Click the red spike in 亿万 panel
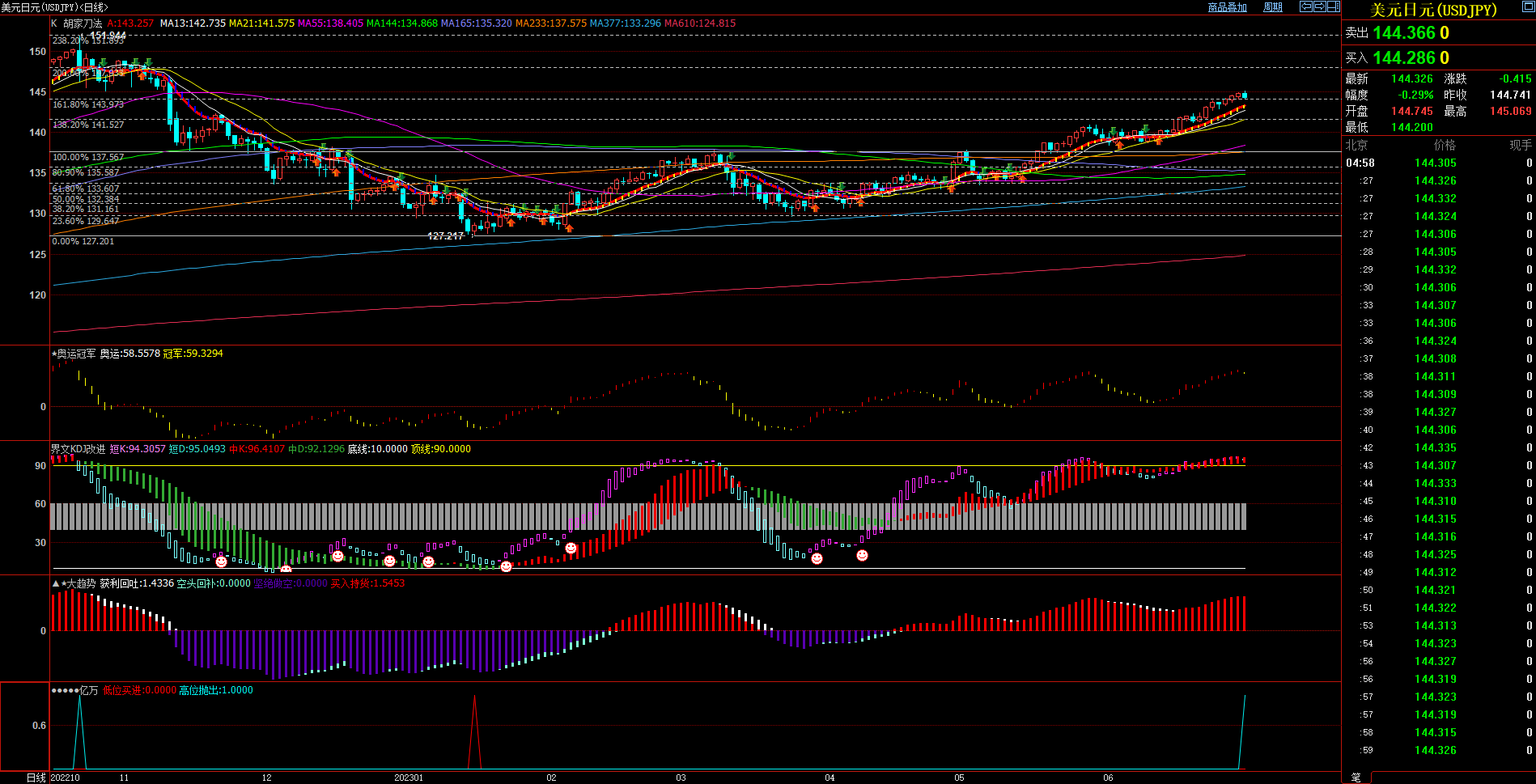This screenshot has height=784, width=1536. pos(474,728)
